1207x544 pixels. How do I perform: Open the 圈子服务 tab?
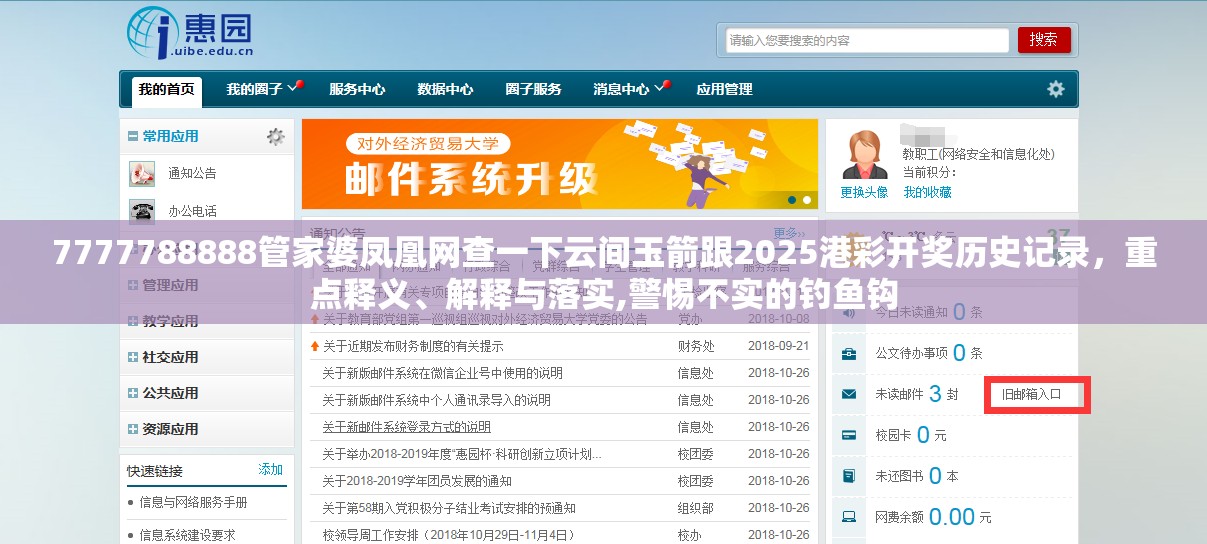(533, 89)
